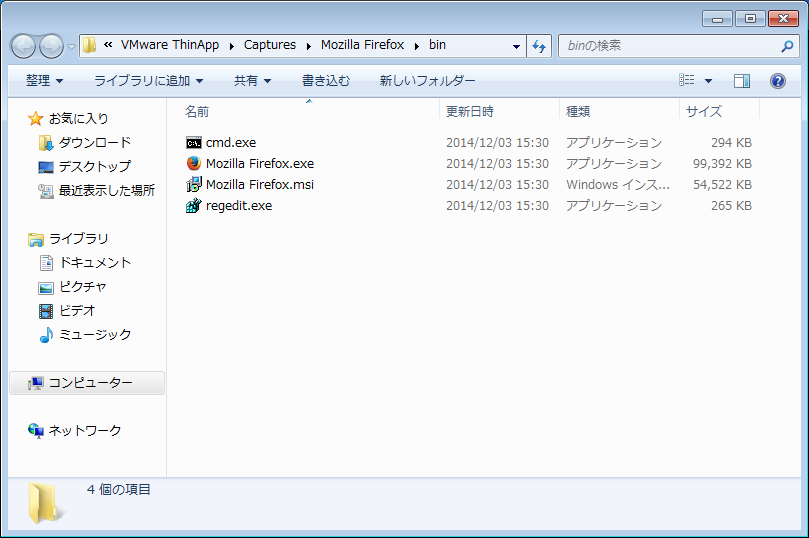Toggle the preview pane icon
Screen dimensions: 809x538
click(741, 80)
